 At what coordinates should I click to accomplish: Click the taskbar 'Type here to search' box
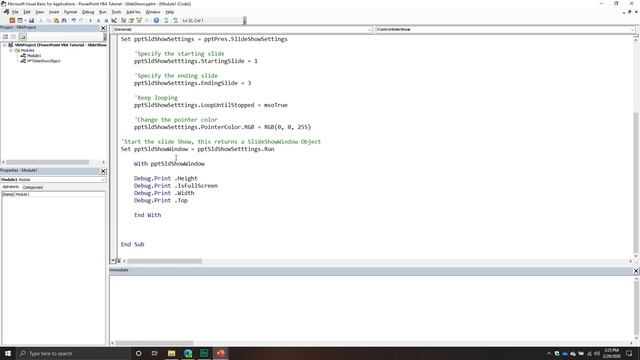coord(73,353)
